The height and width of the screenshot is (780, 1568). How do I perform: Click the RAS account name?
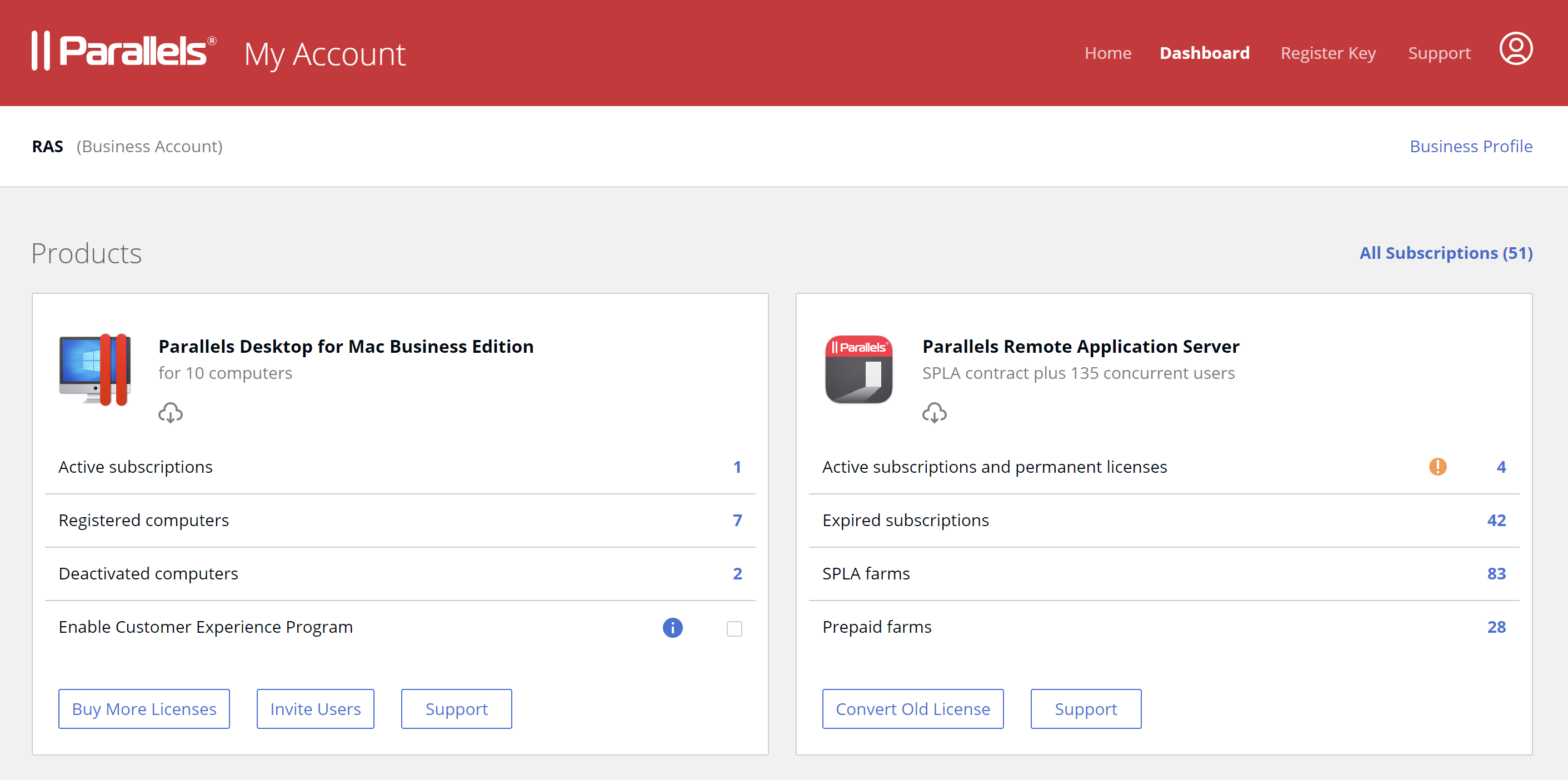[x=47, y=147]
